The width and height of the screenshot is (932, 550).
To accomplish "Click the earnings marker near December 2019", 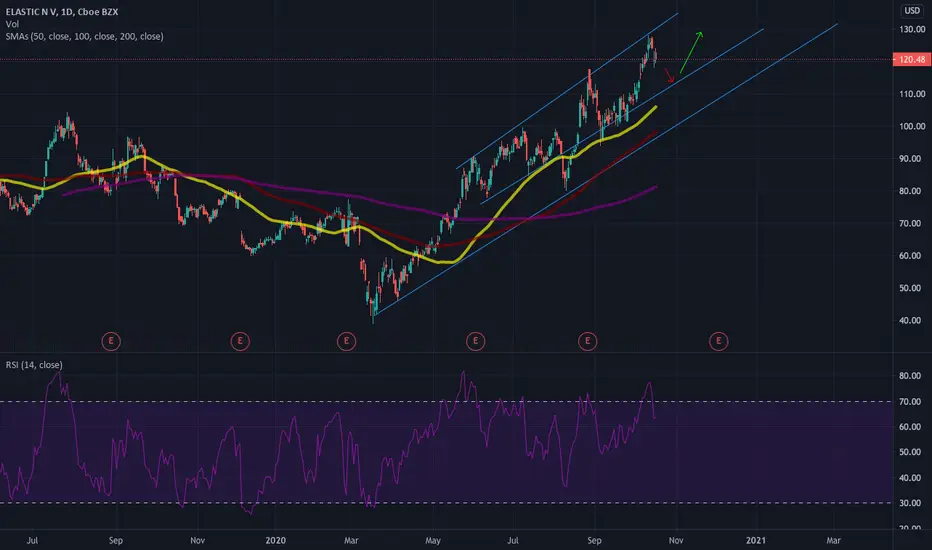I will (x=240, y=341).
